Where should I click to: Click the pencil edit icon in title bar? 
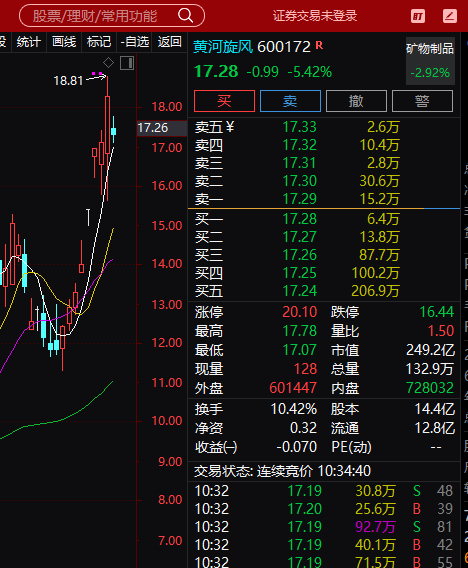(x=450, y=16)
